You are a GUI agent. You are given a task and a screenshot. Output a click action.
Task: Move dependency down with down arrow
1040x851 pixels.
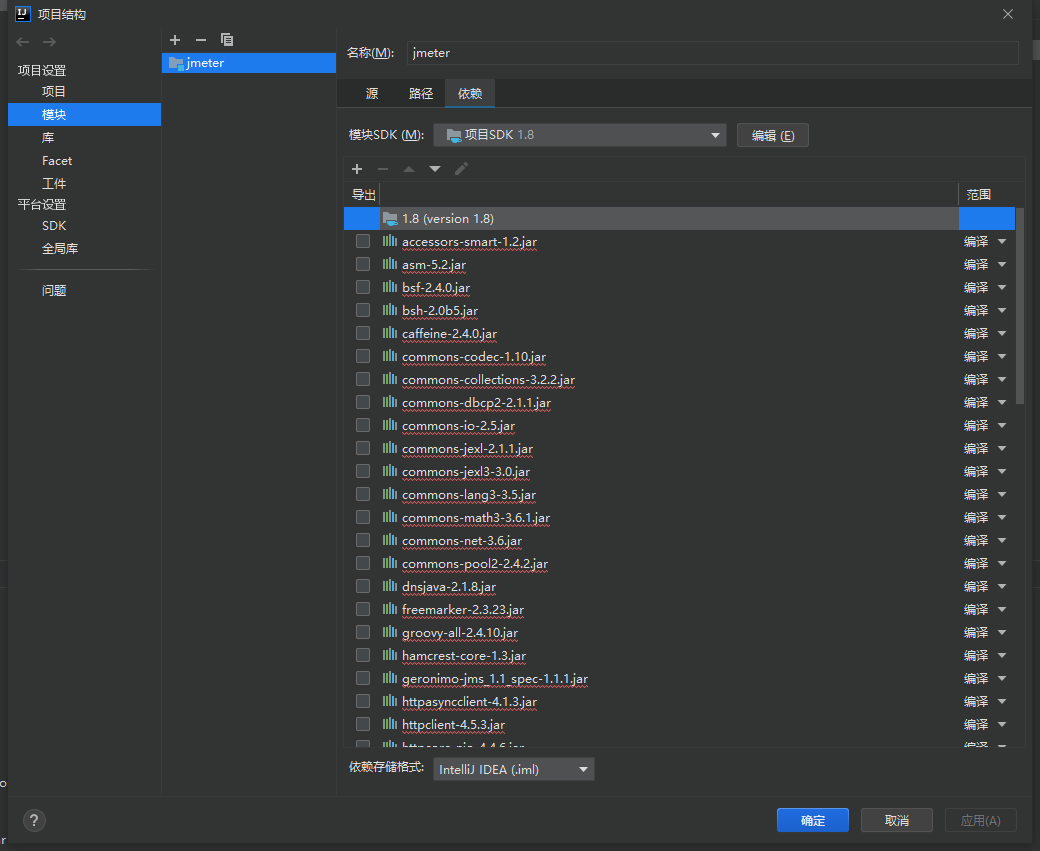(x=435, y=169)
